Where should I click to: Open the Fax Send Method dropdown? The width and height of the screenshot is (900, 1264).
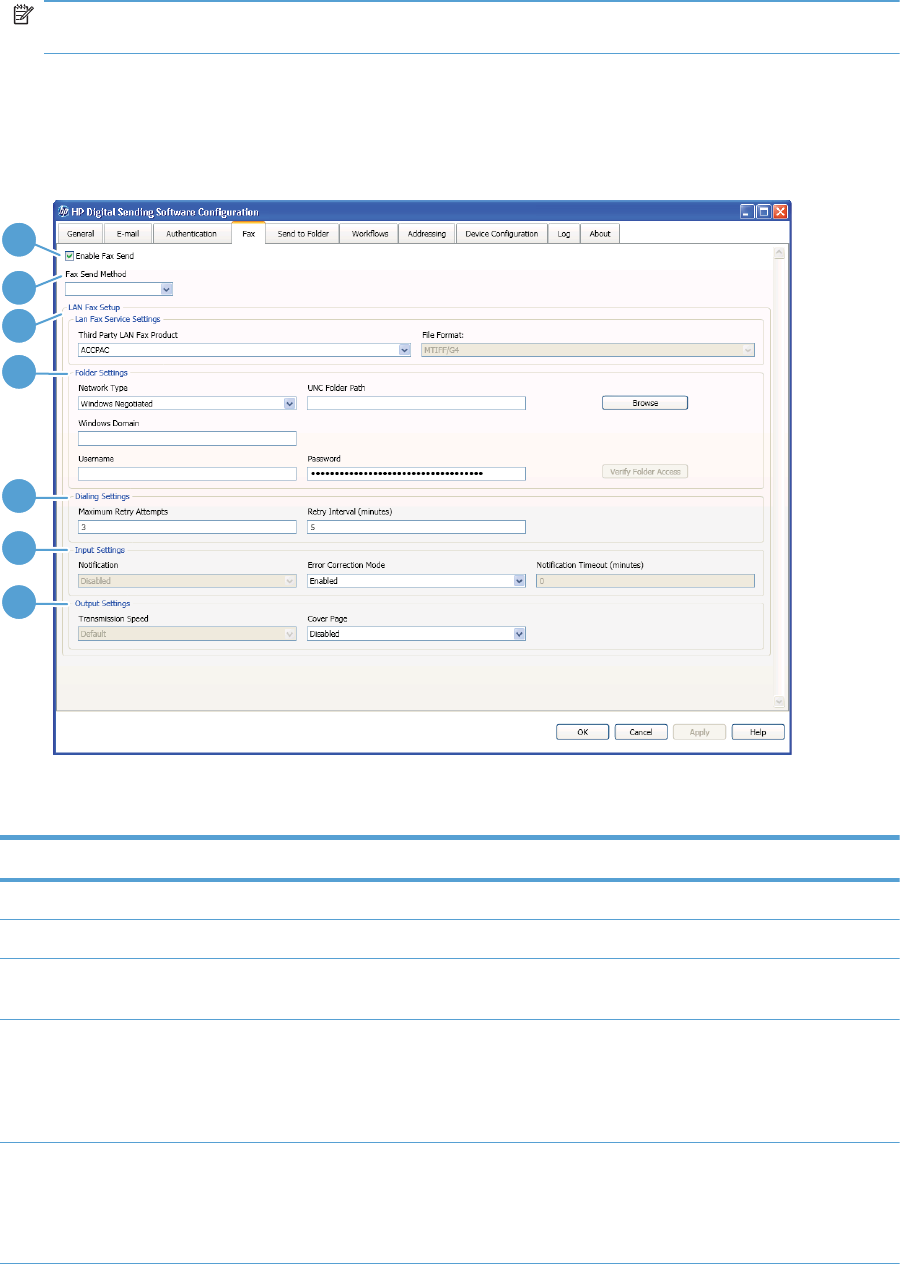120,289
